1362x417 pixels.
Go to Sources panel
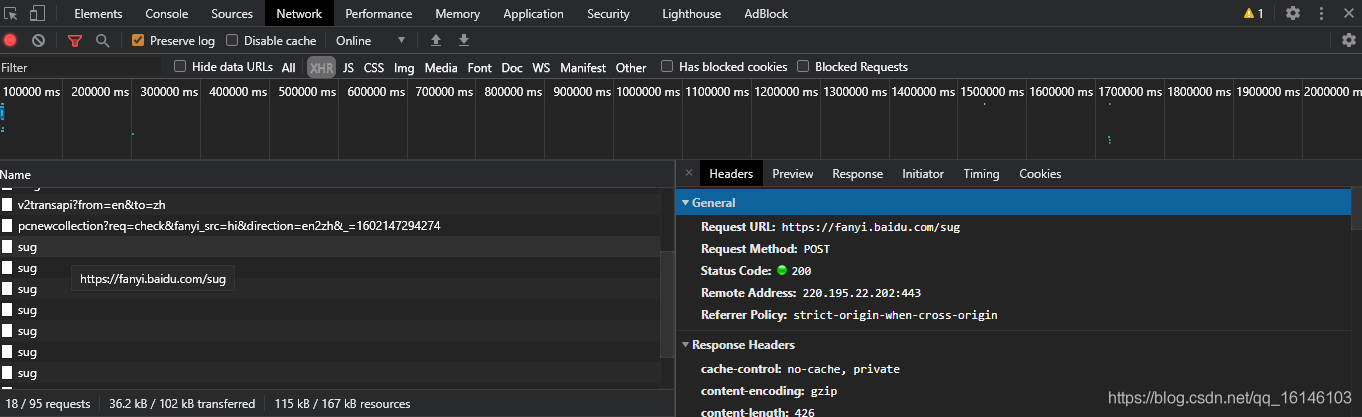click(232, 14)
